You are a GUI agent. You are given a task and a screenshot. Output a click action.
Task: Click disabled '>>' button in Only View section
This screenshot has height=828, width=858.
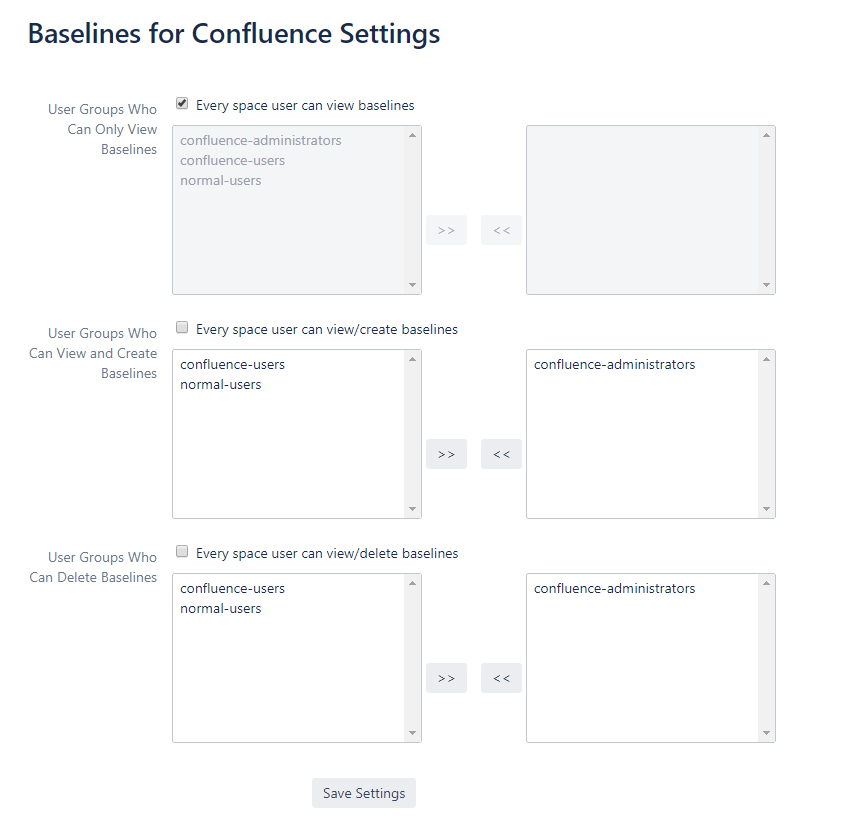446,230
